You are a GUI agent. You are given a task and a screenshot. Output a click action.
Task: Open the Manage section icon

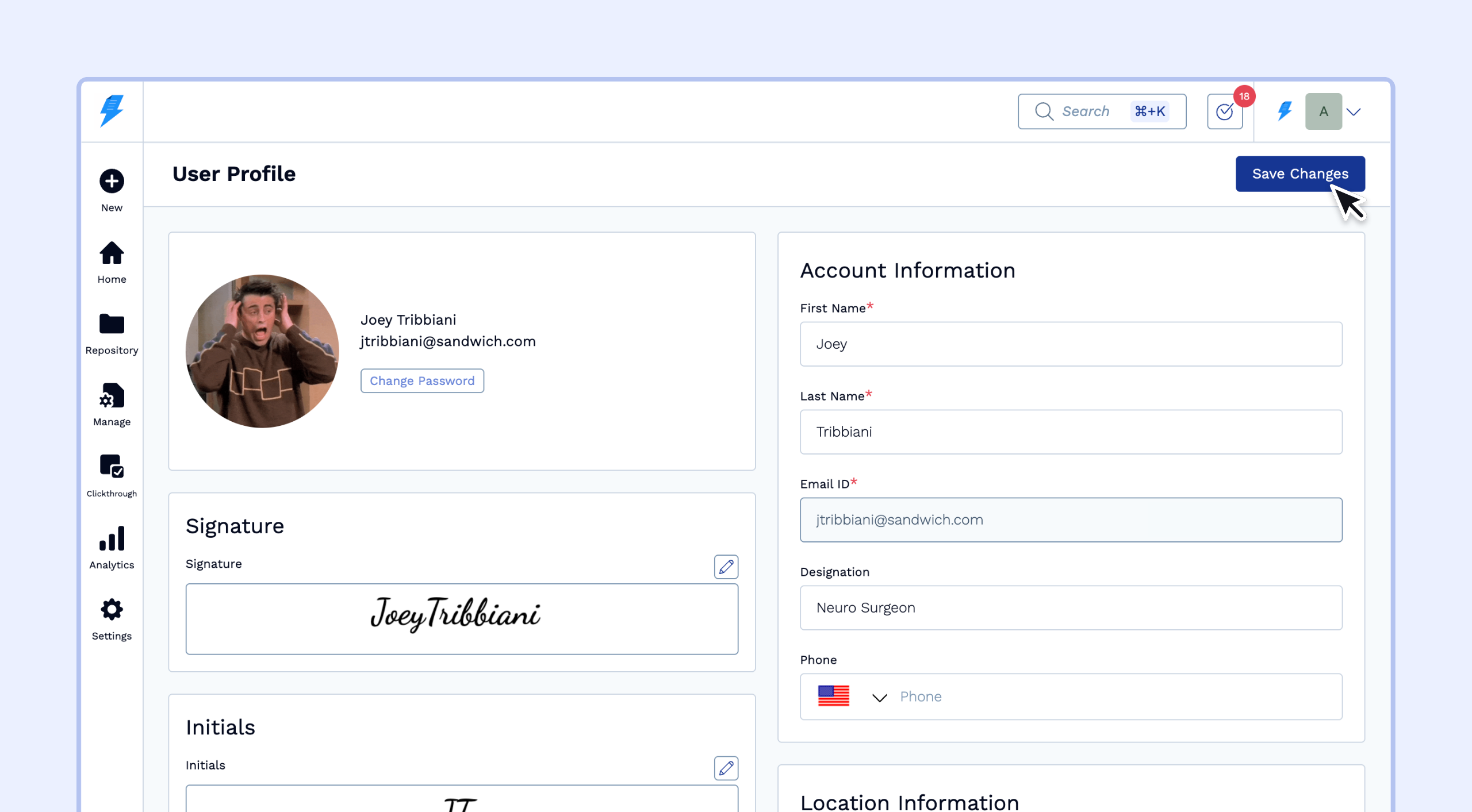tap(112, 396)
